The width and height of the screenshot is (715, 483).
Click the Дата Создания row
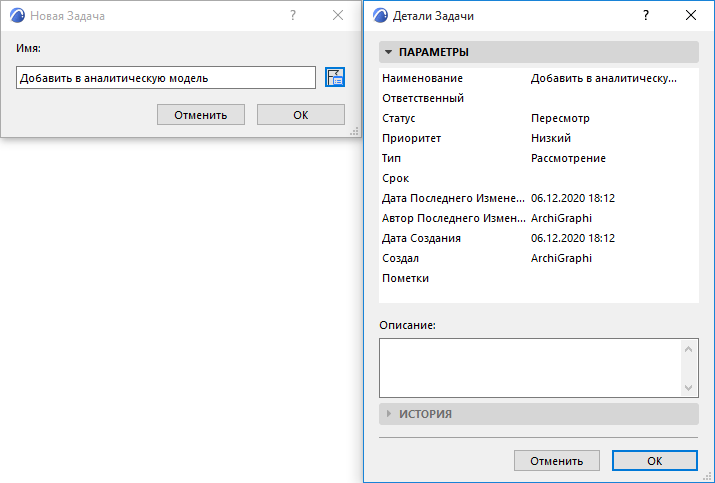539,238
